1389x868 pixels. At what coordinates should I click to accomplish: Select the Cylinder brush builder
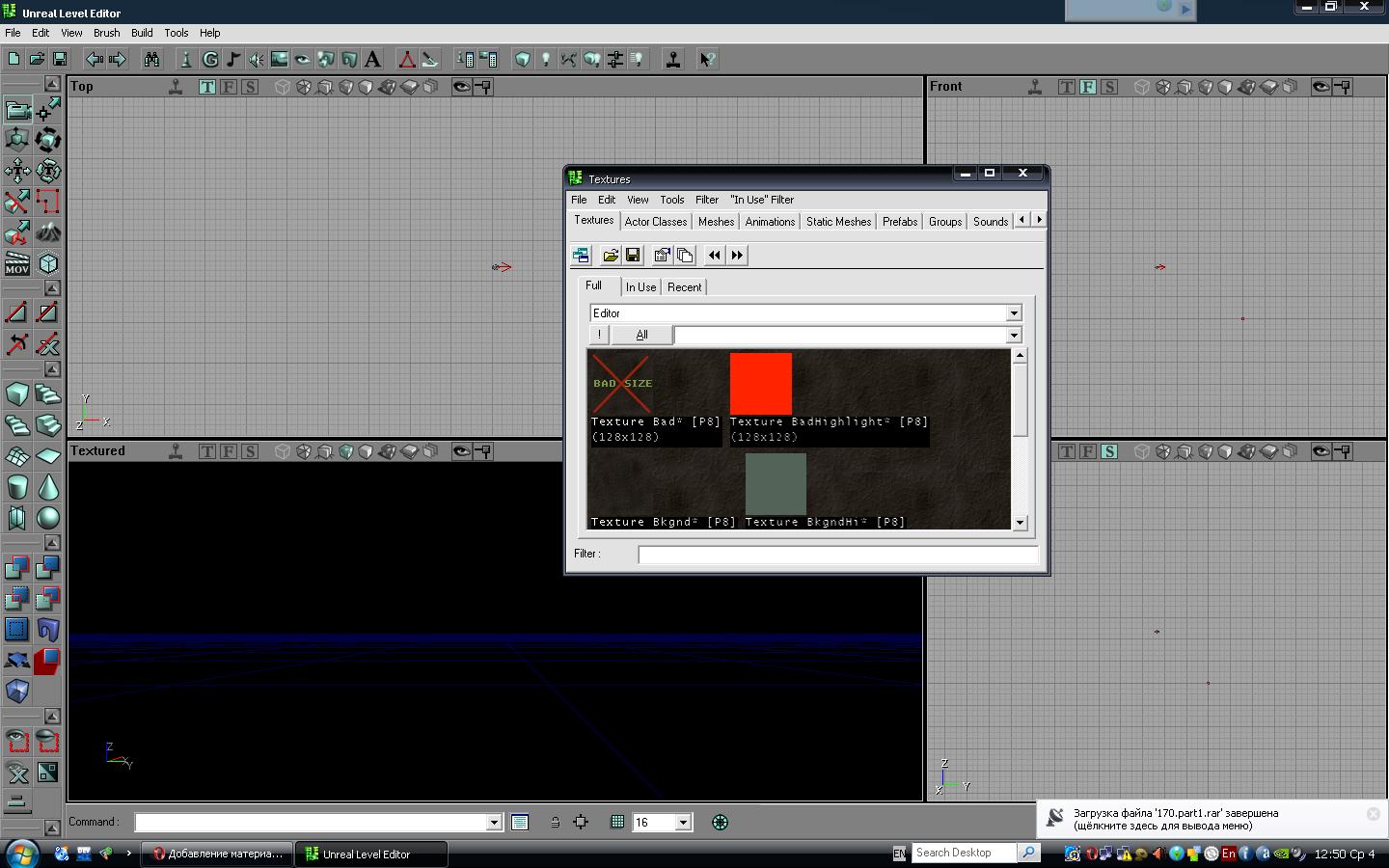[x=17, y=487]
